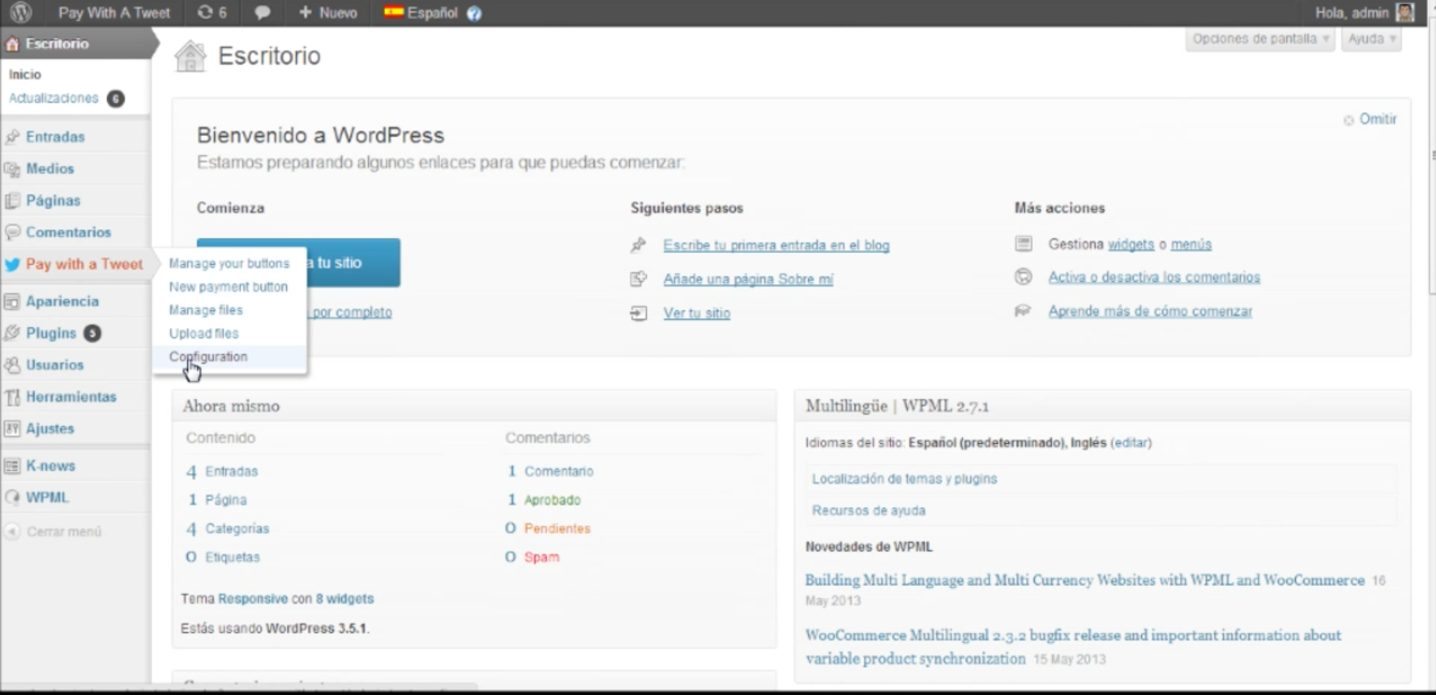
Task: Open the Pay With A Tweet site menu
Action: pos(114,13)
